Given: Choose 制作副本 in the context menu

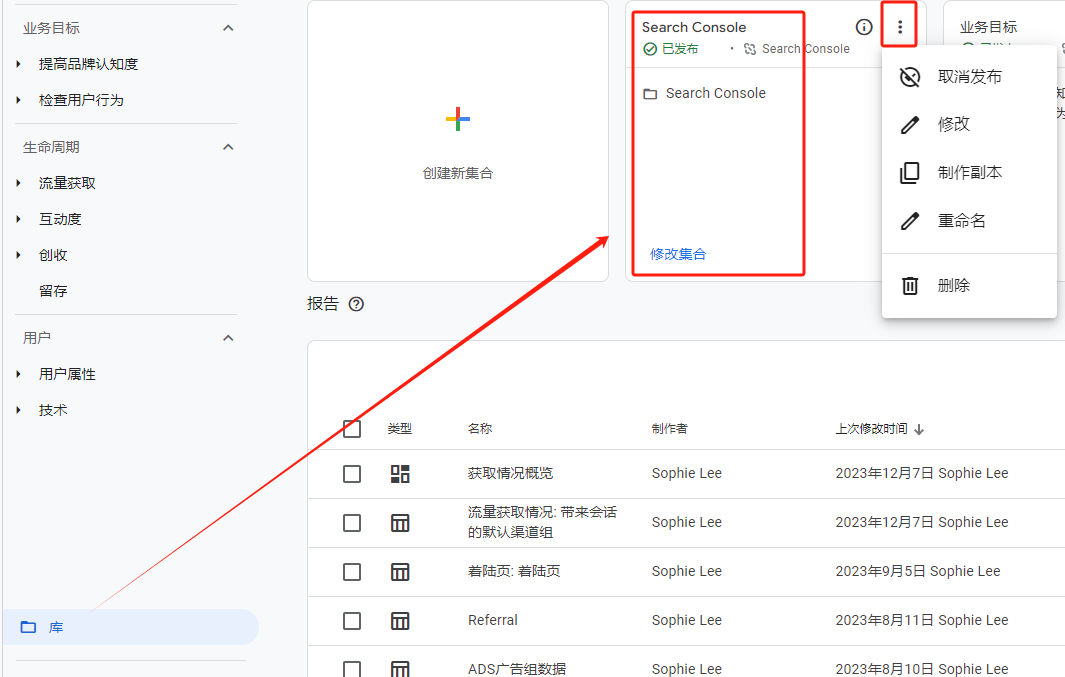Looking at the screenshot, I should (x=969, y=172).
